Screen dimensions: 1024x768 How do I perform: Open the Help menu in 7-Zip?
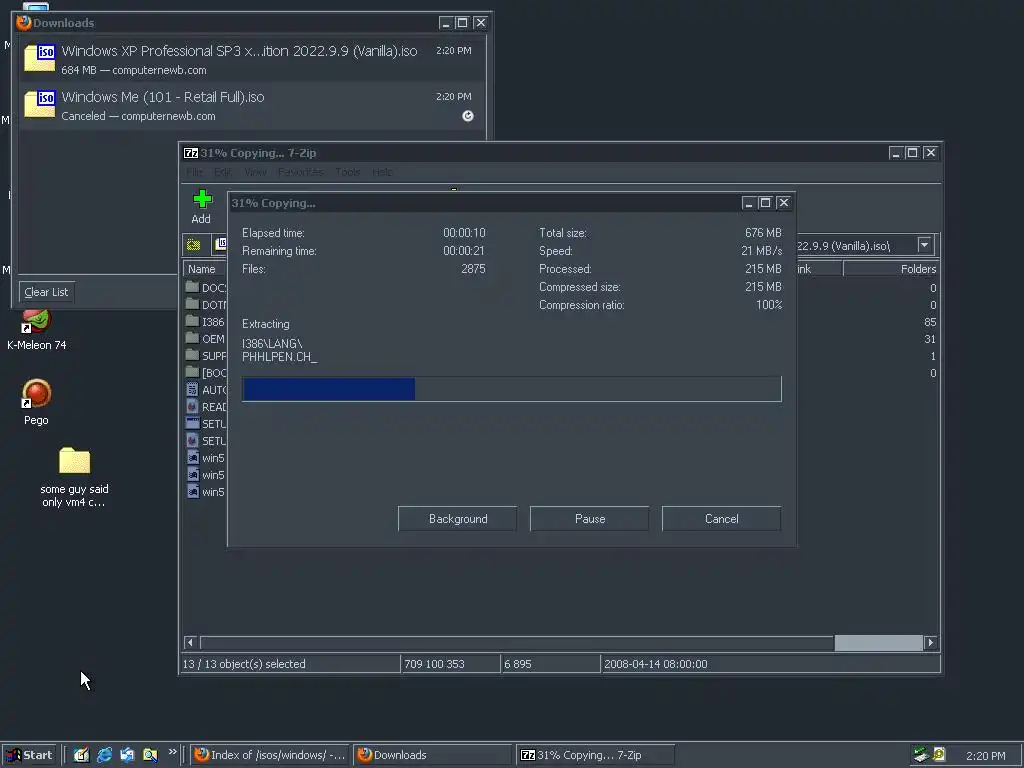coord(382,172)
